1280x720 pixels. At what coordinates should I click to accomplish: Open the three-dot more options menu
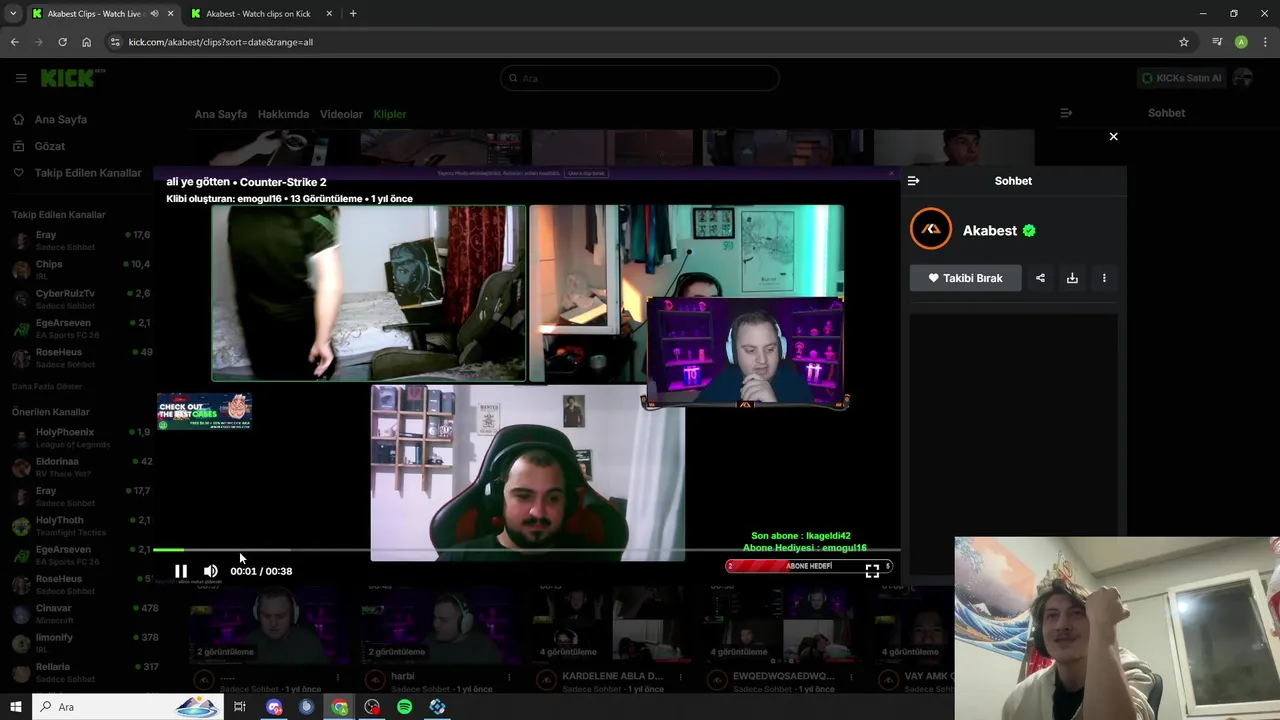pyautogui.click(x=1104, y=278)
